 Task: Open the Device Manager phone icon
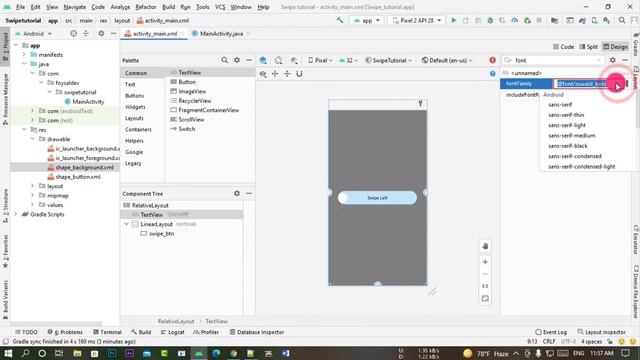coord(594,20)
